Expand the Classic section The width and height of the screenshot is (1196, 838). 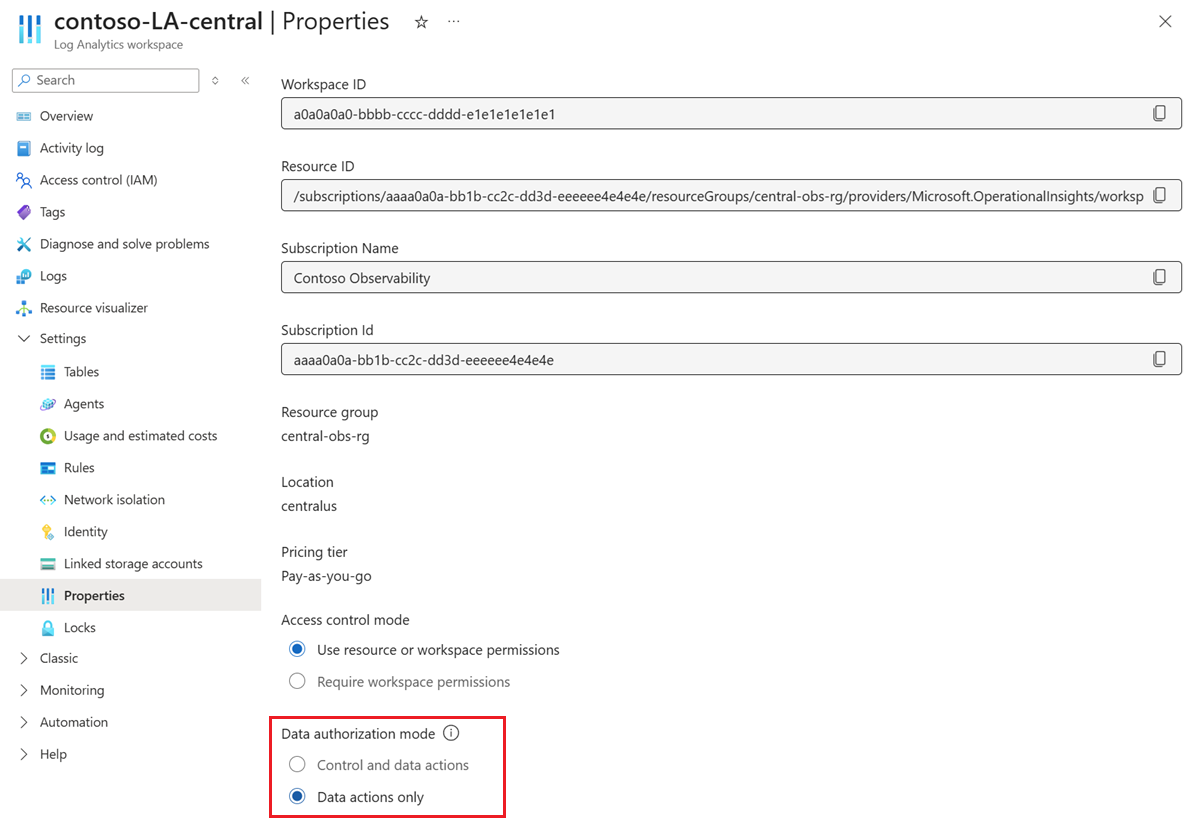tap(24, 658)
